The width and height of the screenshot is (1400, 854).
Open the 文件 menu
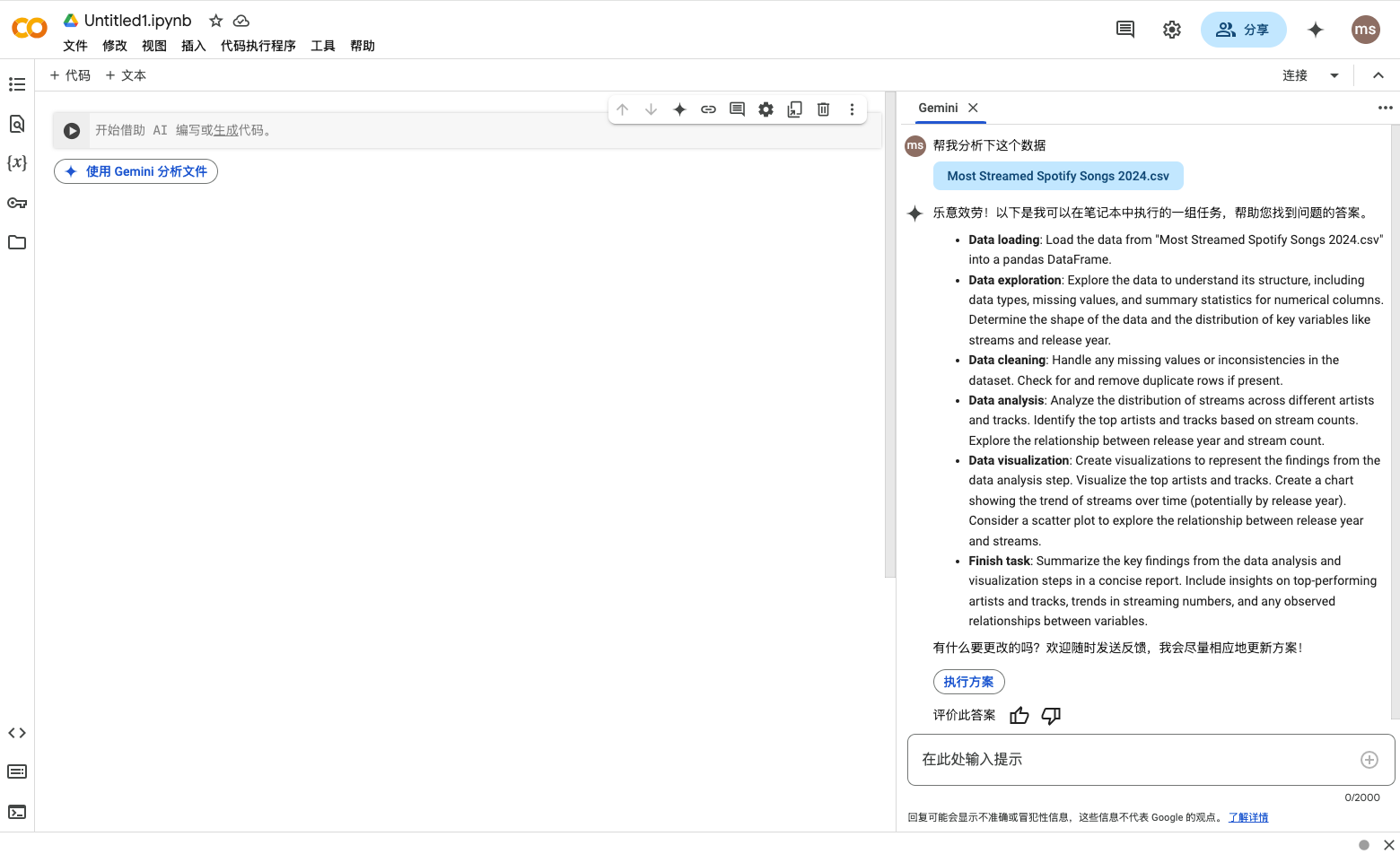click(74, 46)
